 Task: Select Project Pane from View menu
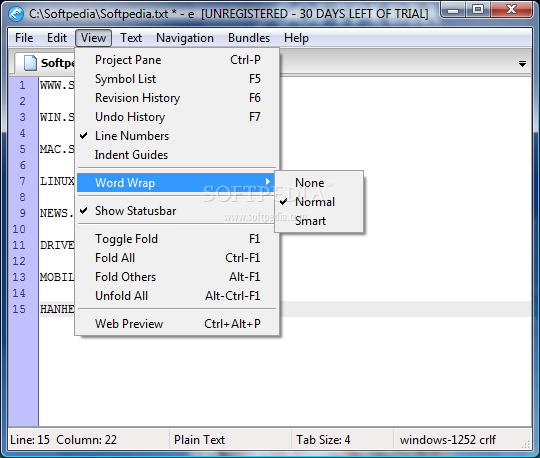coord(177,60)
